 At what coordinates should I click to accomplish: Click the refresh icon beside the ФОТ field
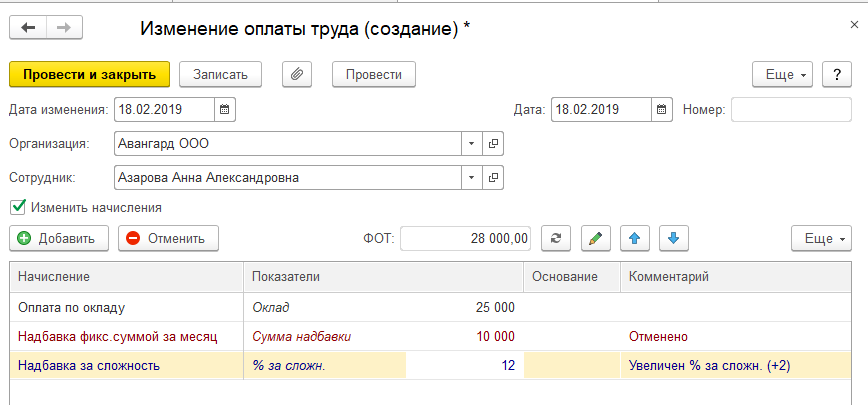pyautogui.click(x=556, y=238)
